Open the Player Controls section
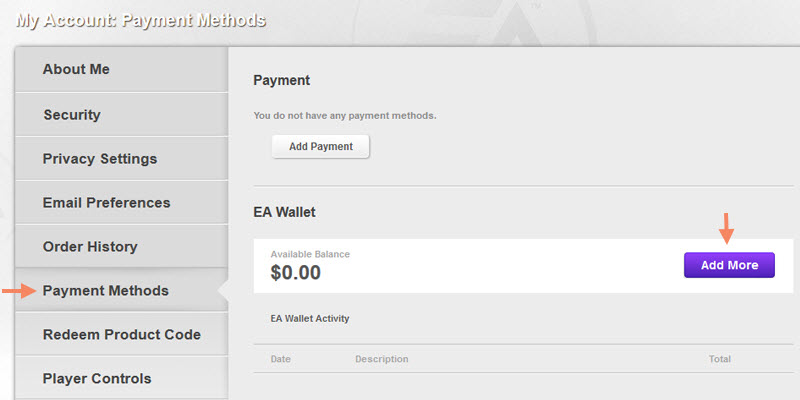The width and height of the screenshot is (800, 400). [97, 378]
